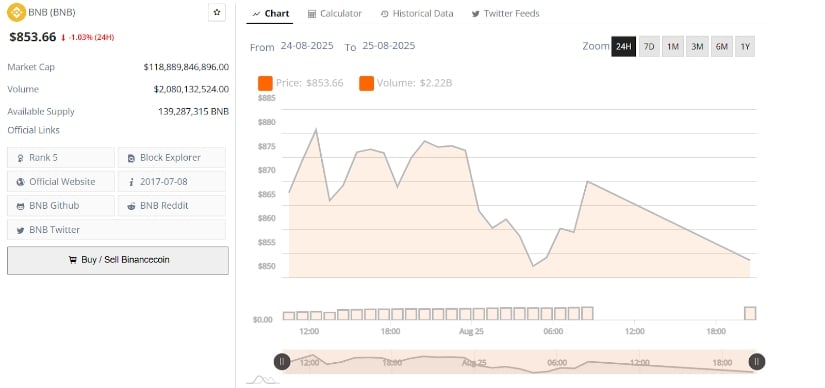Click the right range navigator handle

757,361
